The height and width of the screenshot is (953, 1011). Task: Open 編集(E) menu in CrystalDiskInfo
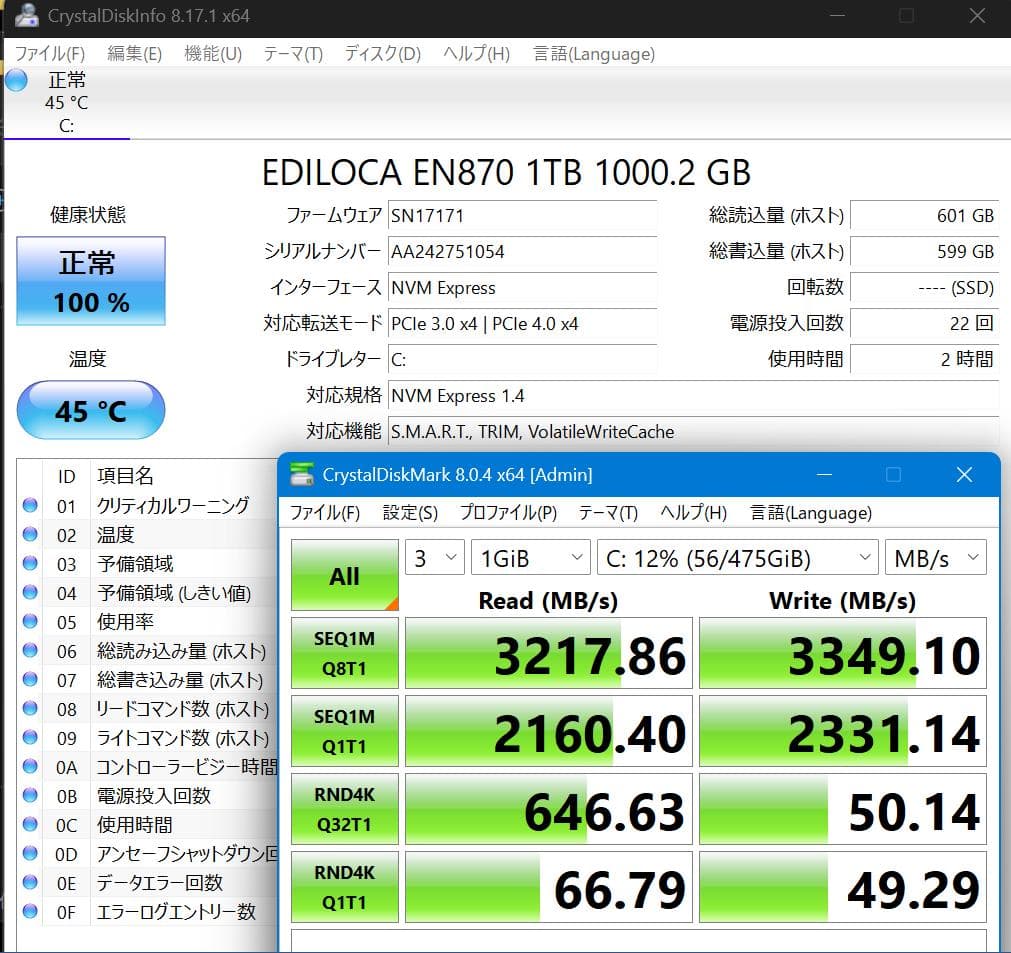coord(134,54)
